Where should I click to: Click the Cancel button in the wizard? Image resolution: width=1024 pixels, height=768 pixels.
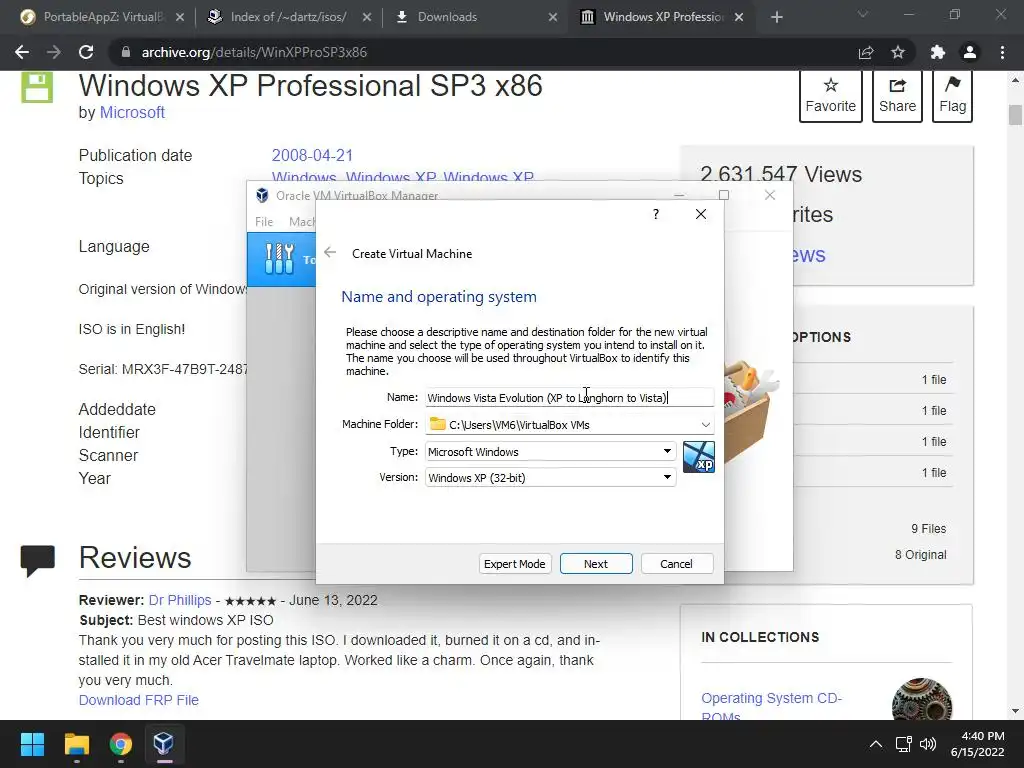point(677,564)
